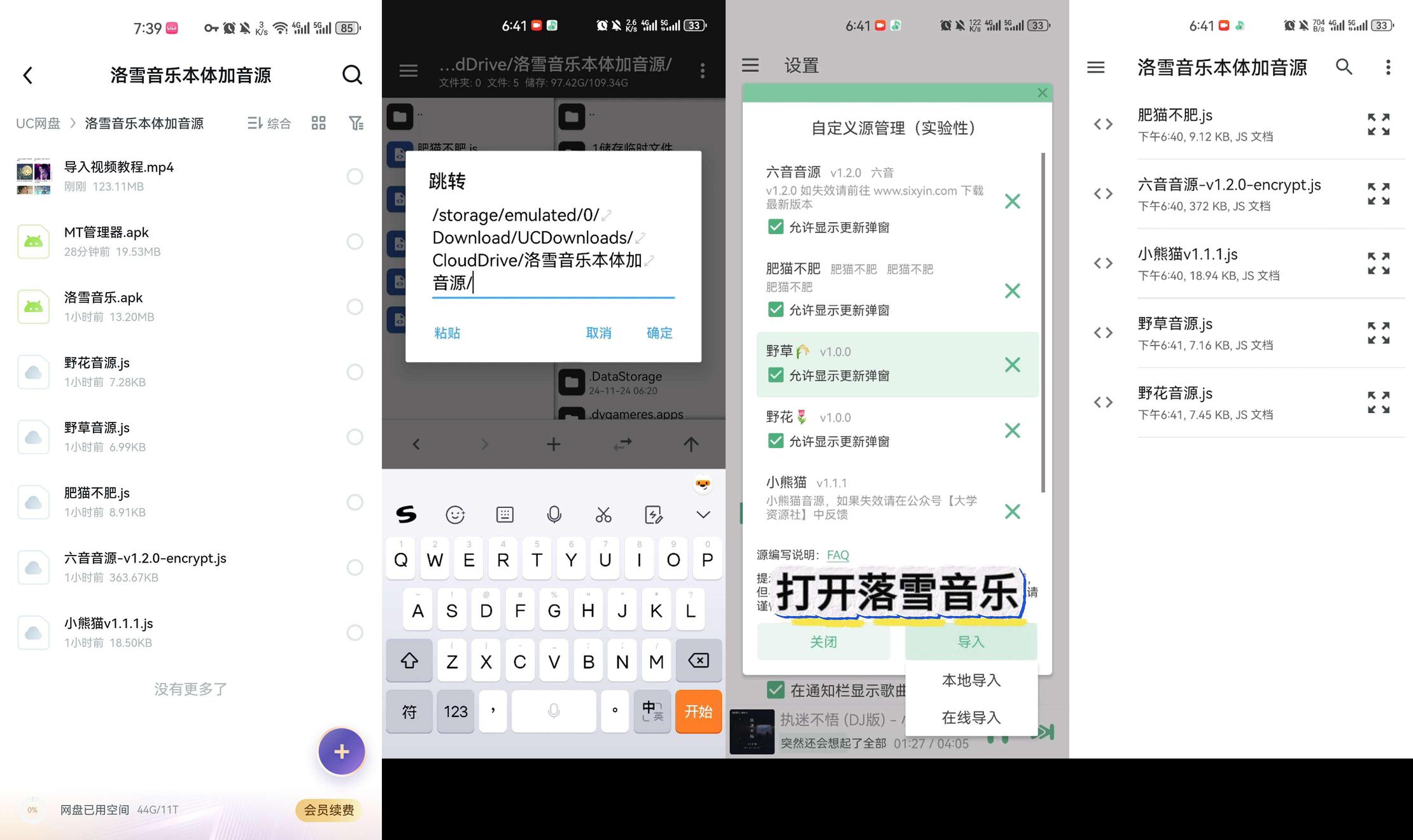Screen dimensions: 1413x840
Task: Remove 小熊猫 source with its X
Action: 1013,512
